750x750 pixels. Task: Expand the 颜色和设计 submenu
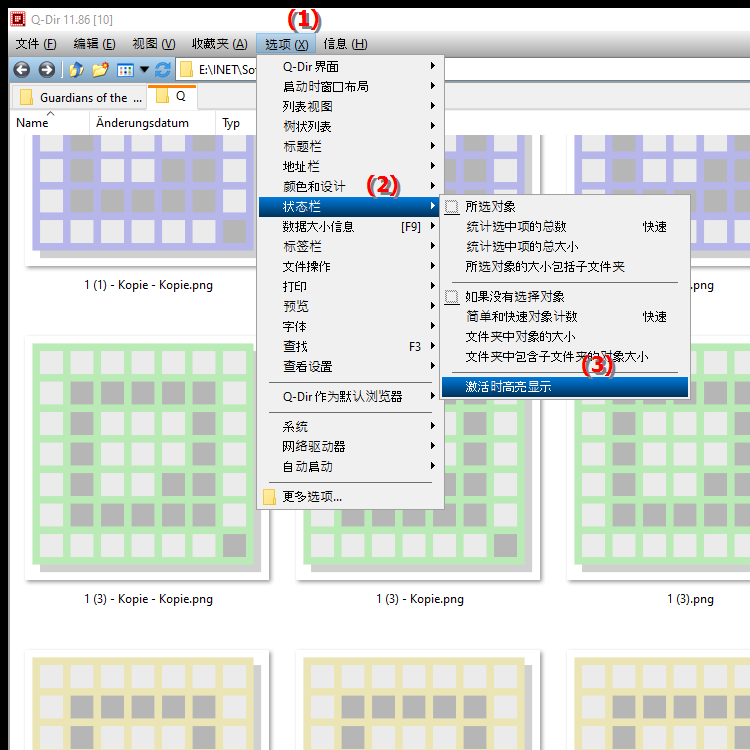(351, 187)
